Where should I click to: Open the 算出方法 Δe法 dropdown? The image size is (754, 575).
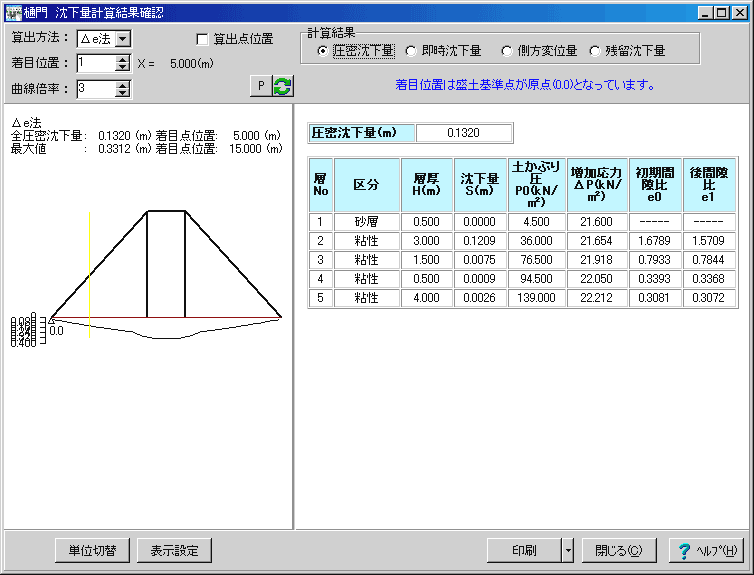(x=123, y=39)
